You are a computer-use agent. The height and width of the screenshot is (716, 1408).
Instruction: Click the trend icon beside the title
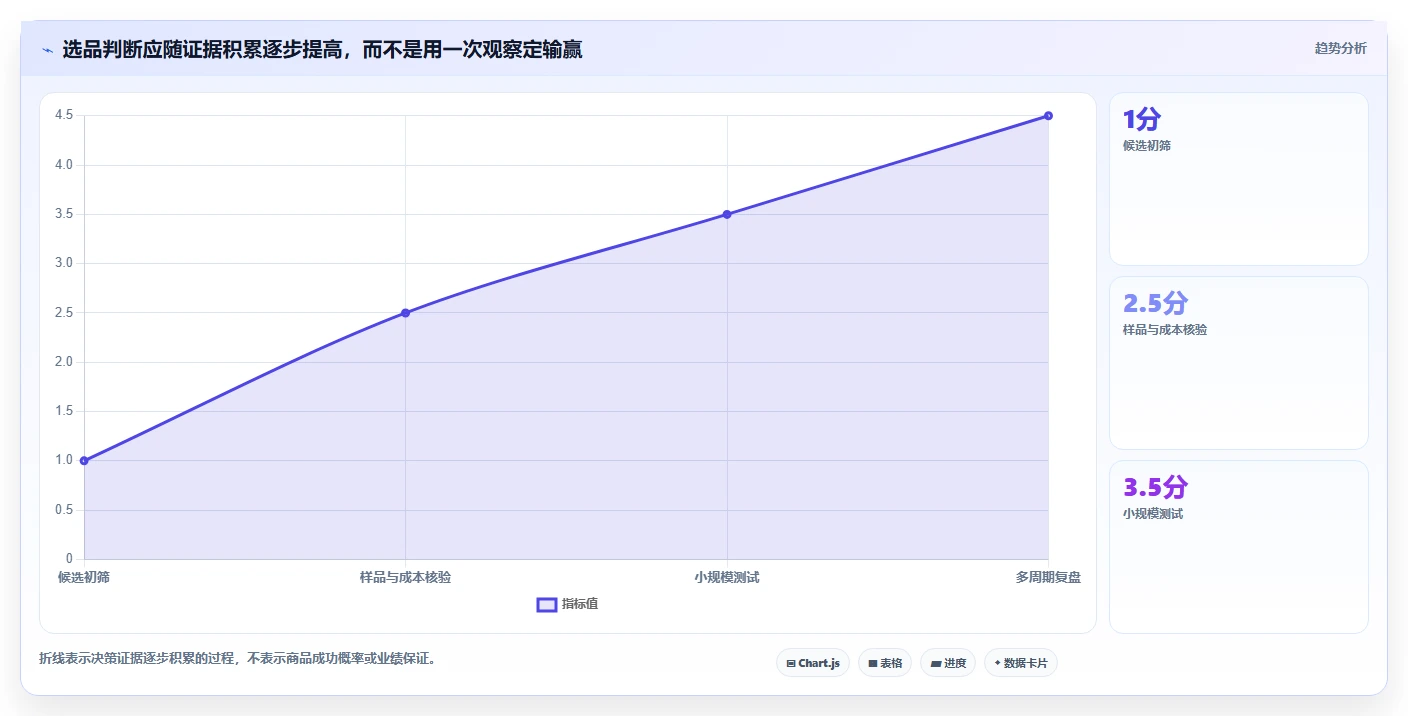click(x=47, y=50)
